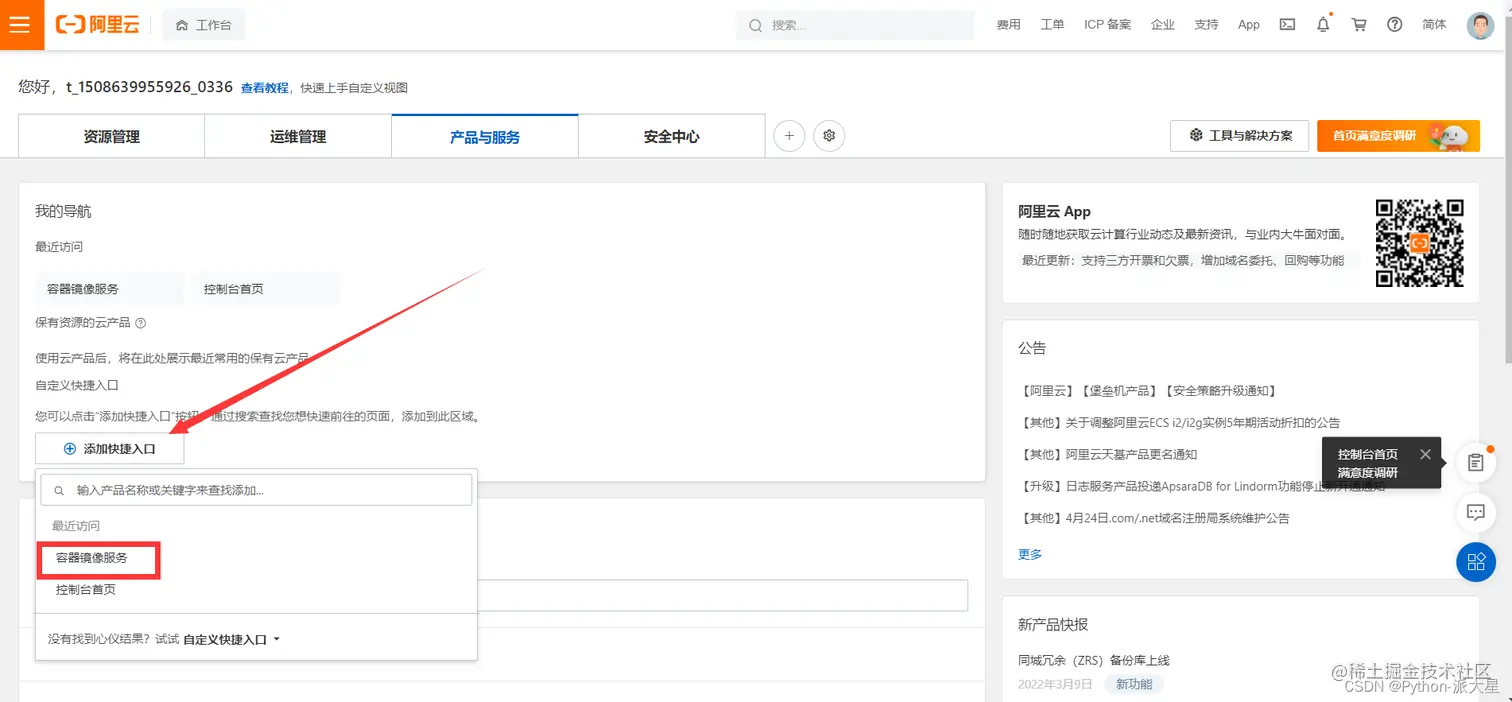
Task: Focus the product name search field
Action: pyautogui.click(x=256, y=490)
